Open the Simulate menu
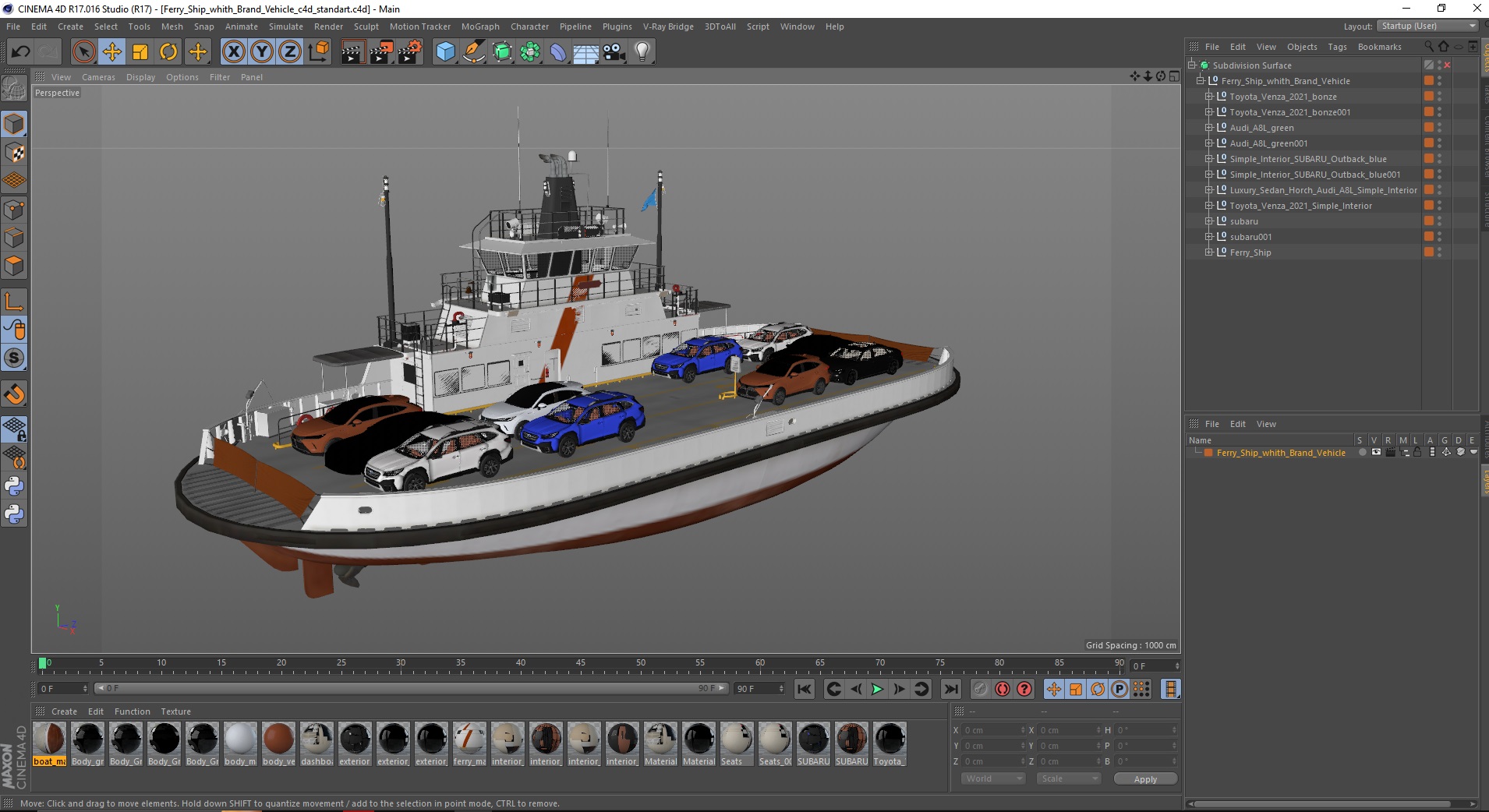The height and width of the screenshot is (812, 1489). click(286, 26)
